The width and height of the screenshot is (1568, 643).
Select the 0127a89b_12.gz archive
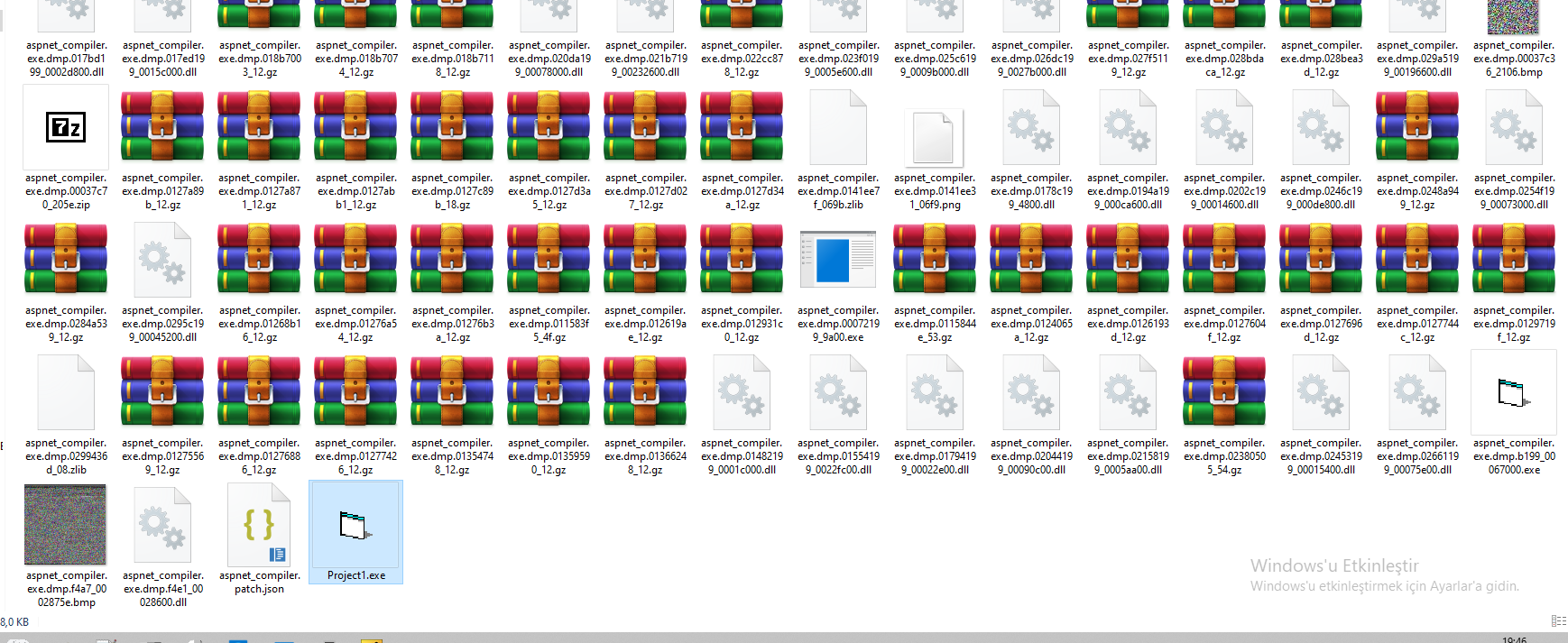click(x=162, y=128)
